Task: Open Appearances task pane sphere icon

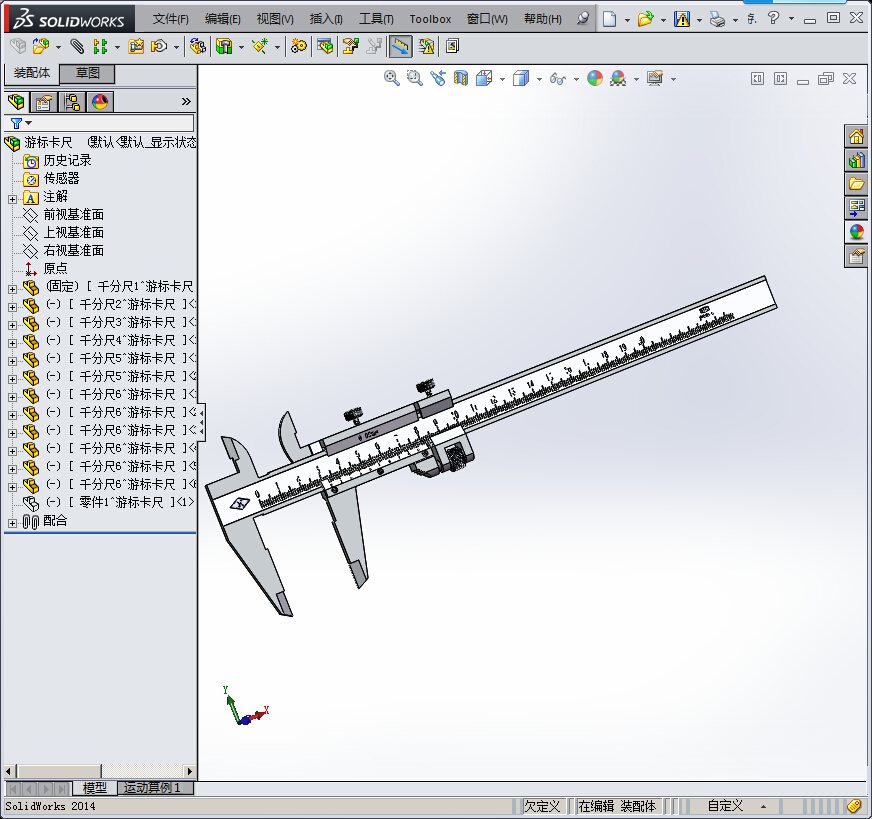Action: pos(856,232)
